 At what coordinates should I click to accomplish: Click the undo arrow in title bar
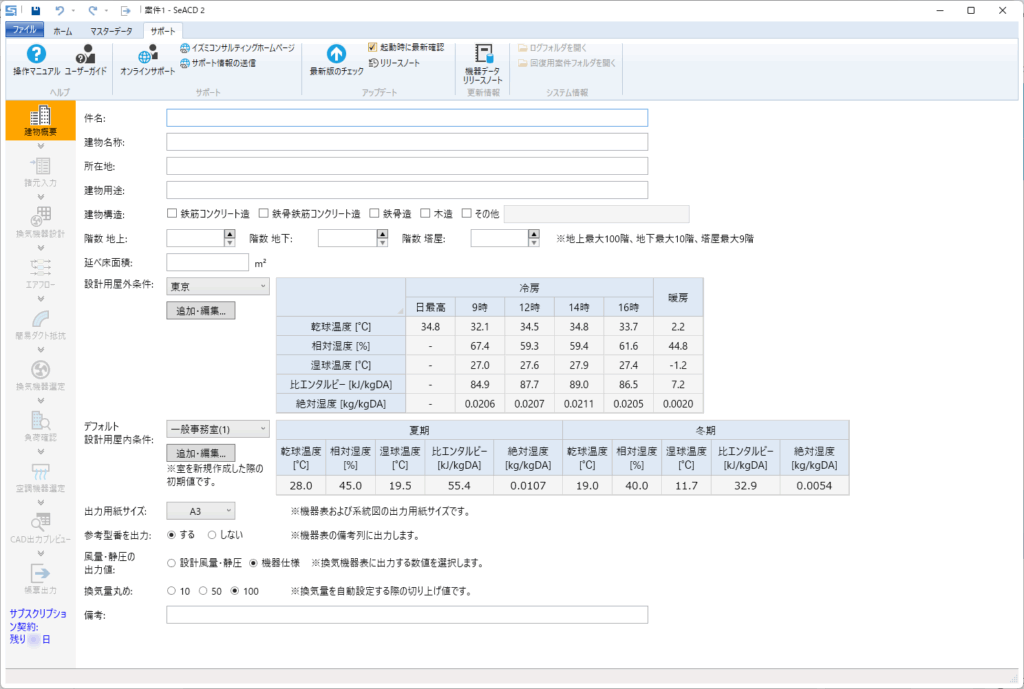point(60,10)
